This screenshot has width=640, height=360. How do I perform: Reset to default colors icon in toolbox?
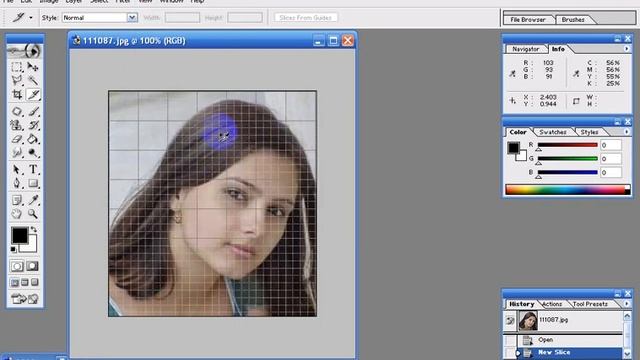[13, 249]
